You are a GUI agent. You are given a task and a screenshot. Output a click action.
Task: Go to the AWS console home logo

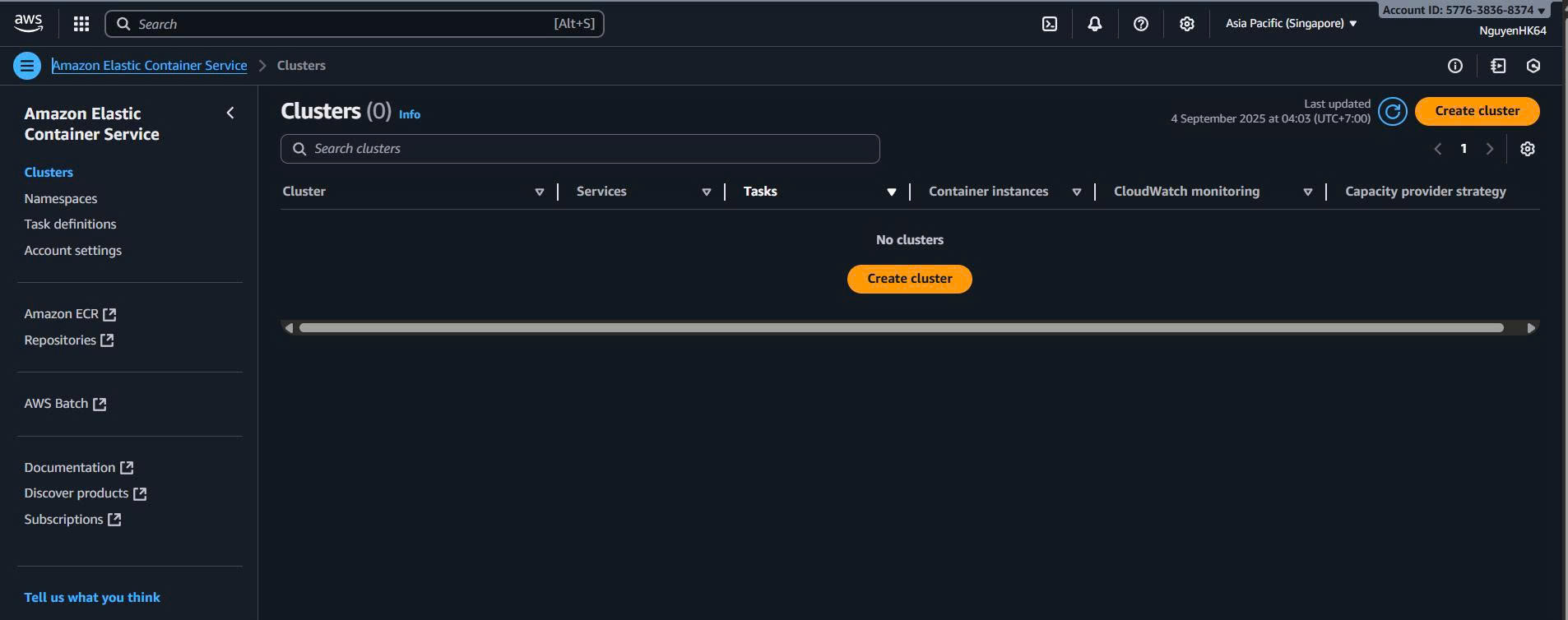tap(29, 24)
